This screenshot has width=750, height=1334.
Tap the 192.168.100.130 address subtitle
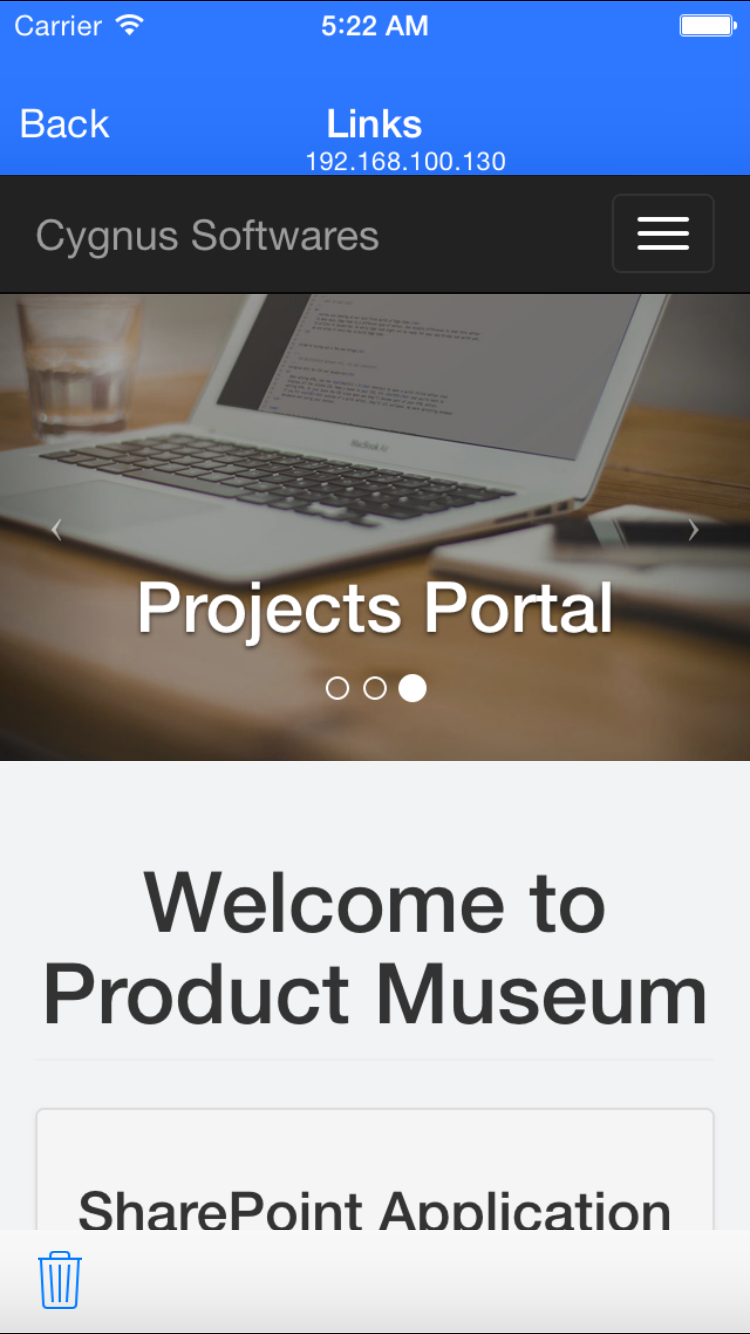tap(405, 161)
